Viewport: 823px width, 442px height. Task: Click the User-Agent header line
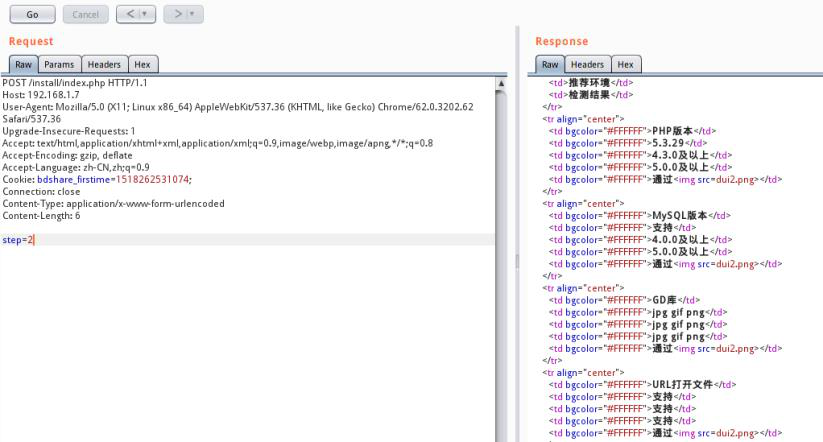pyautogui.click(x=238, y=113)
